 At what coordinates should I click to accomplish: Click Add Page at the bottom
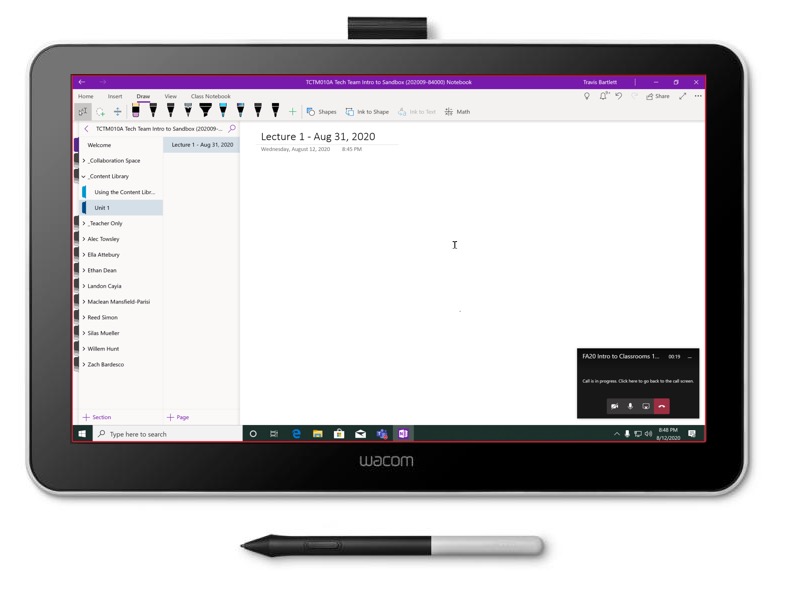click(177, 417)
